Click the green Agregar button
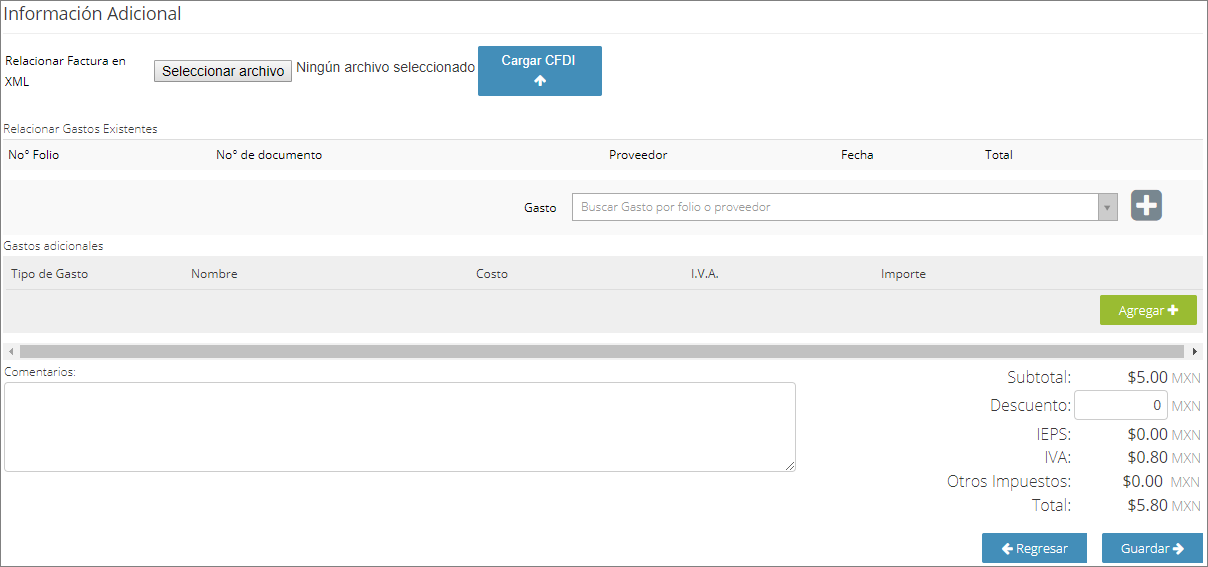 1148,310
